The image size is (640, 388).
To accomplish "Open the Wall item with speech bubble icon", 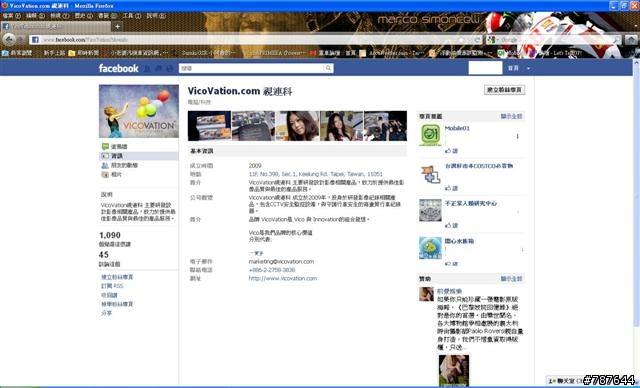I will coord(114,146).
